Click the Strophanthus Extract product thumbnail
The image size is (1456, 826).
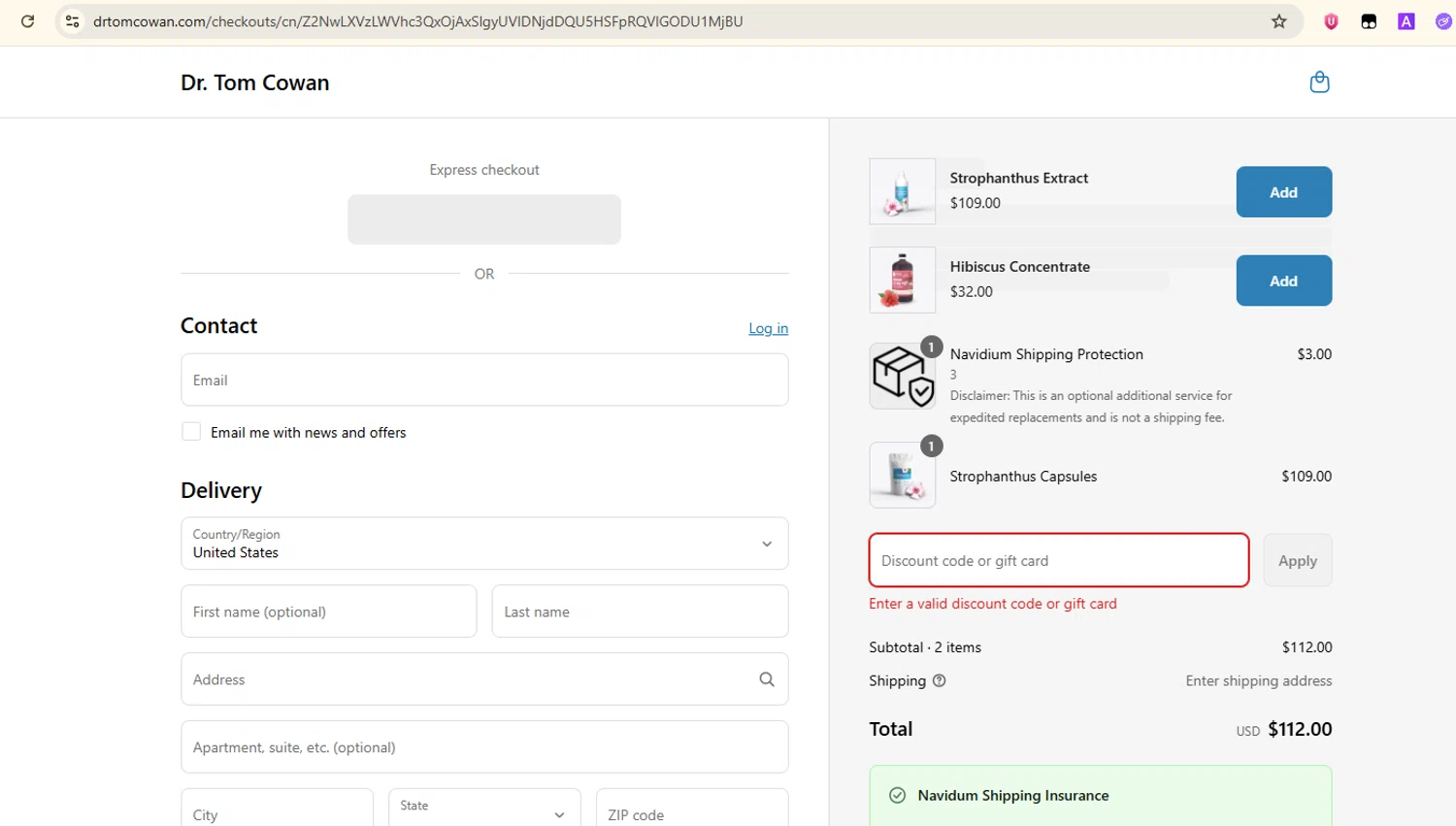point(903,191)
